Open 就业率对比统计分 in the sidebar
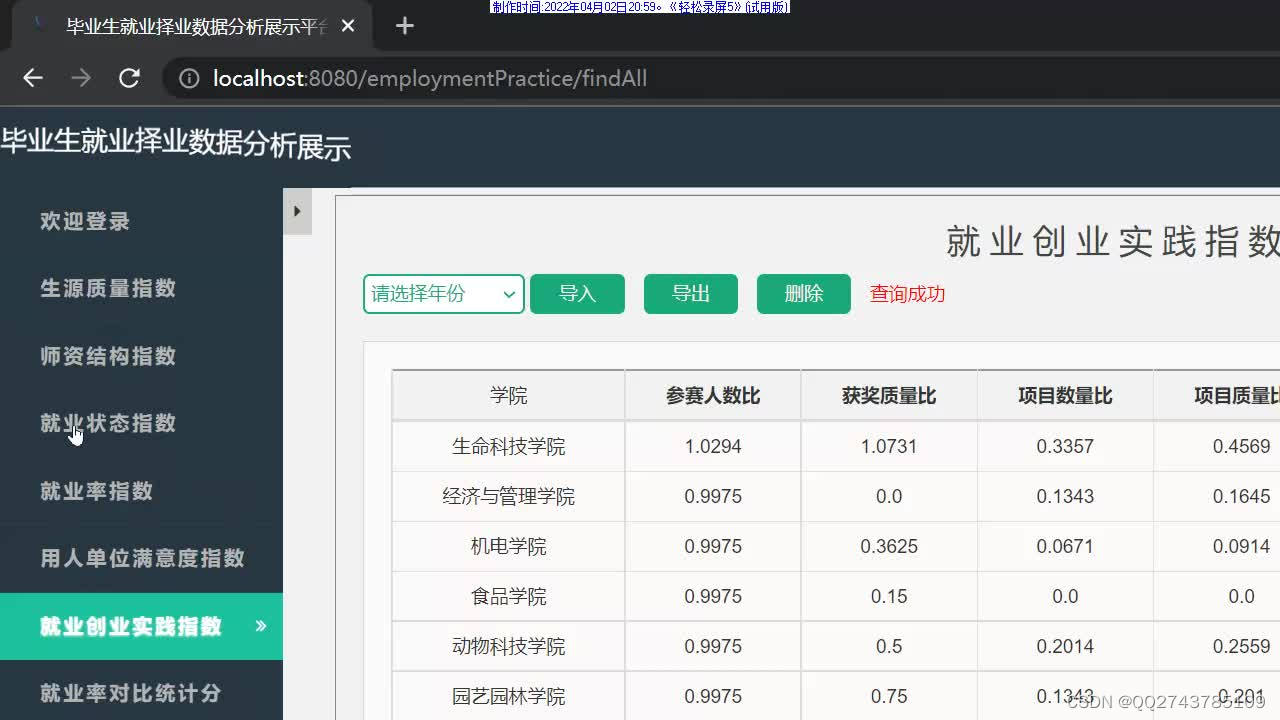Viewport: 1280px width, 720px height. point(130,693)
